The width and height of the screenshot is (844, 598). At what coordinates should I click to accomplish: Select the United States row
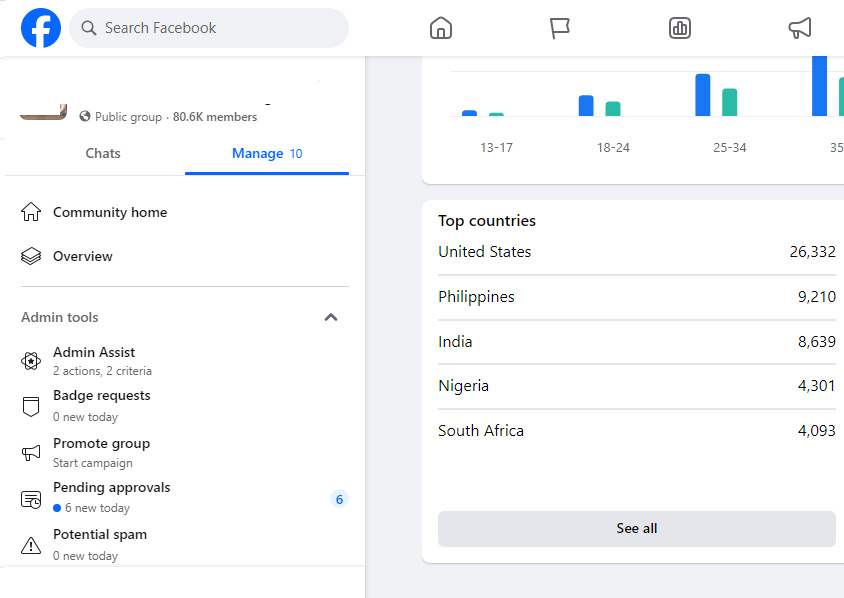(637, 252)
